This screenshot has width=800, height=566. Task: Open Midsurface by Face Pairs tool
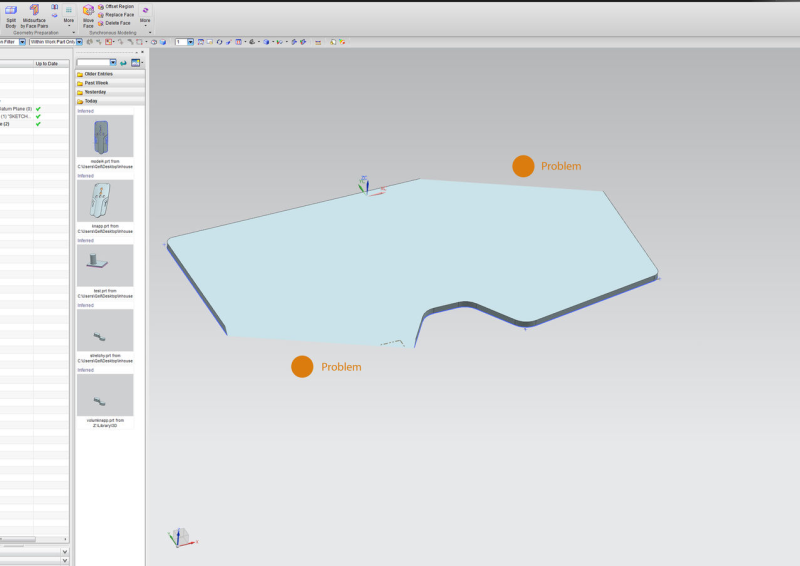34,16
